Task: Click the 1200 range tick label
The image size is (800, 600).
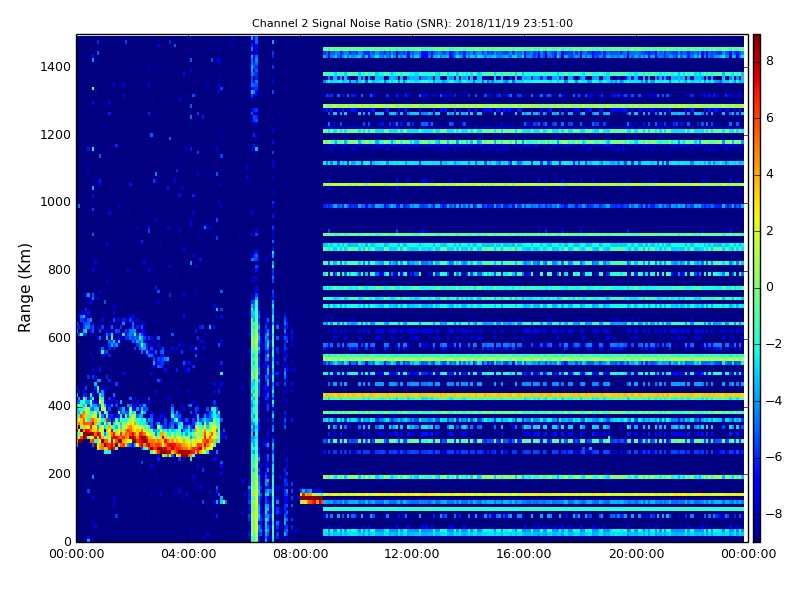Action: coord(55,135)
